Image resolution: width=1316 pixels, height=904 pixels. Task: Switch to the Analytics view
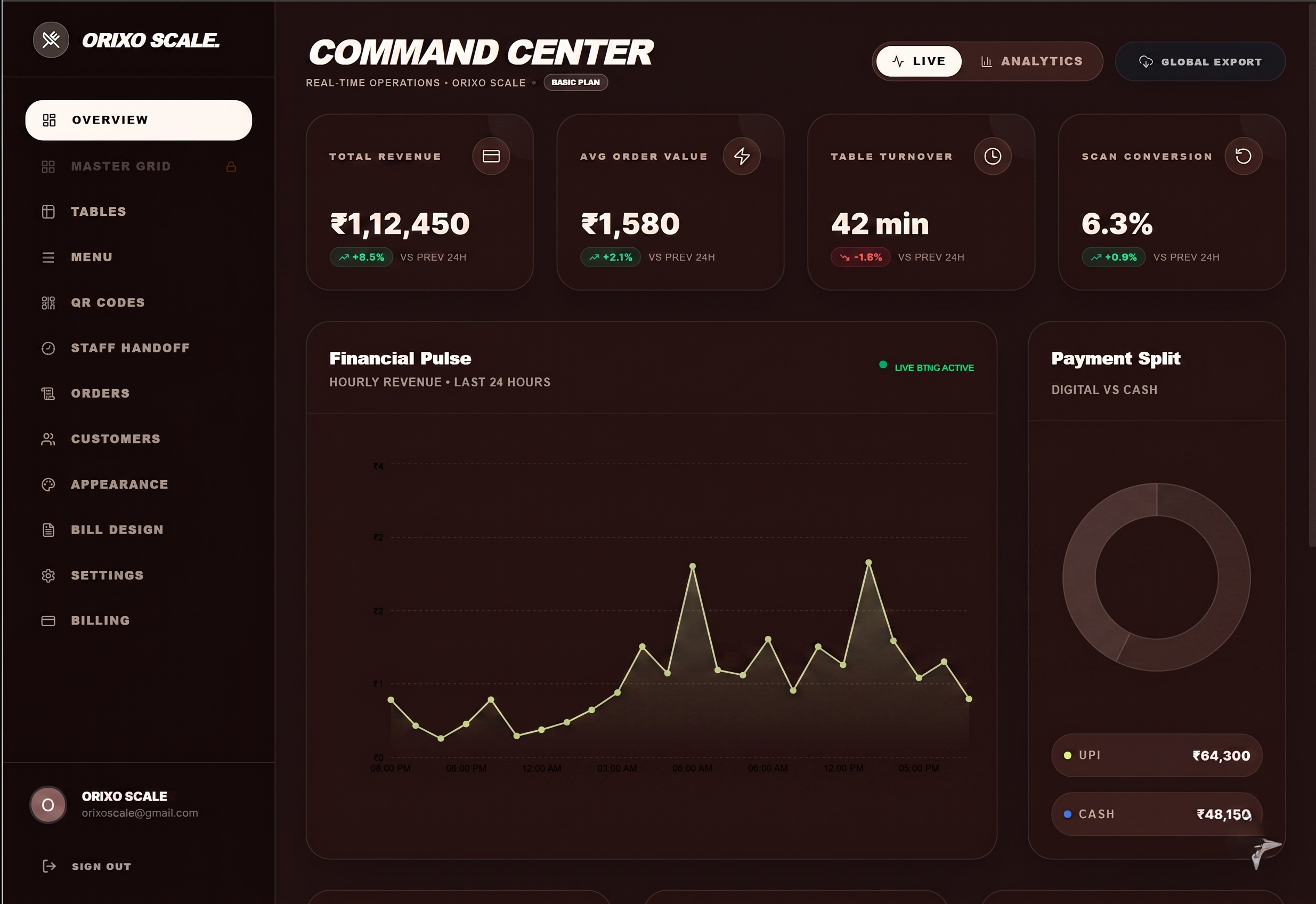click(1031, 61)
